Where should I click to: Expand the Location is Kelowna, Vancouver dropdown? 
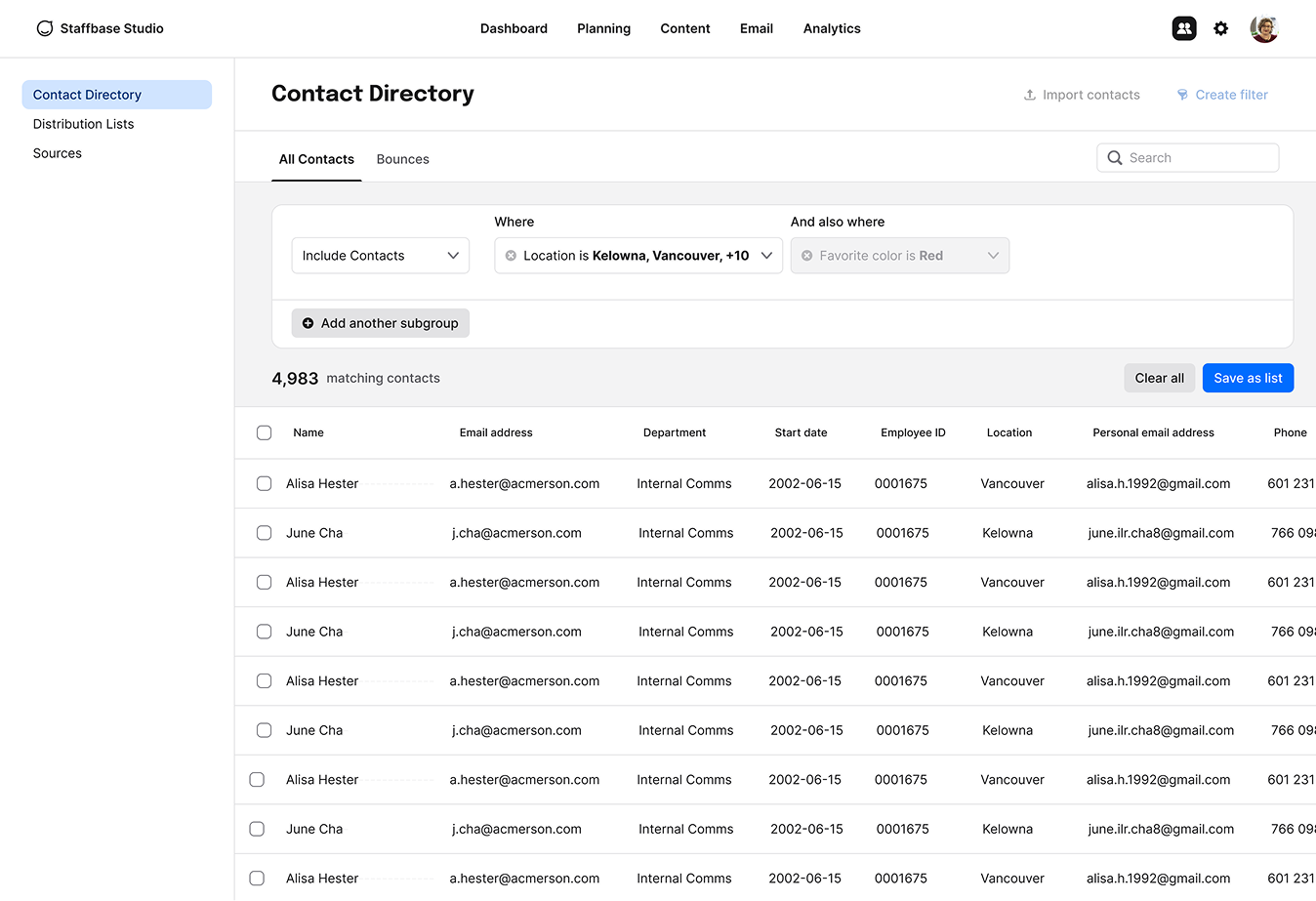(638, 256)
